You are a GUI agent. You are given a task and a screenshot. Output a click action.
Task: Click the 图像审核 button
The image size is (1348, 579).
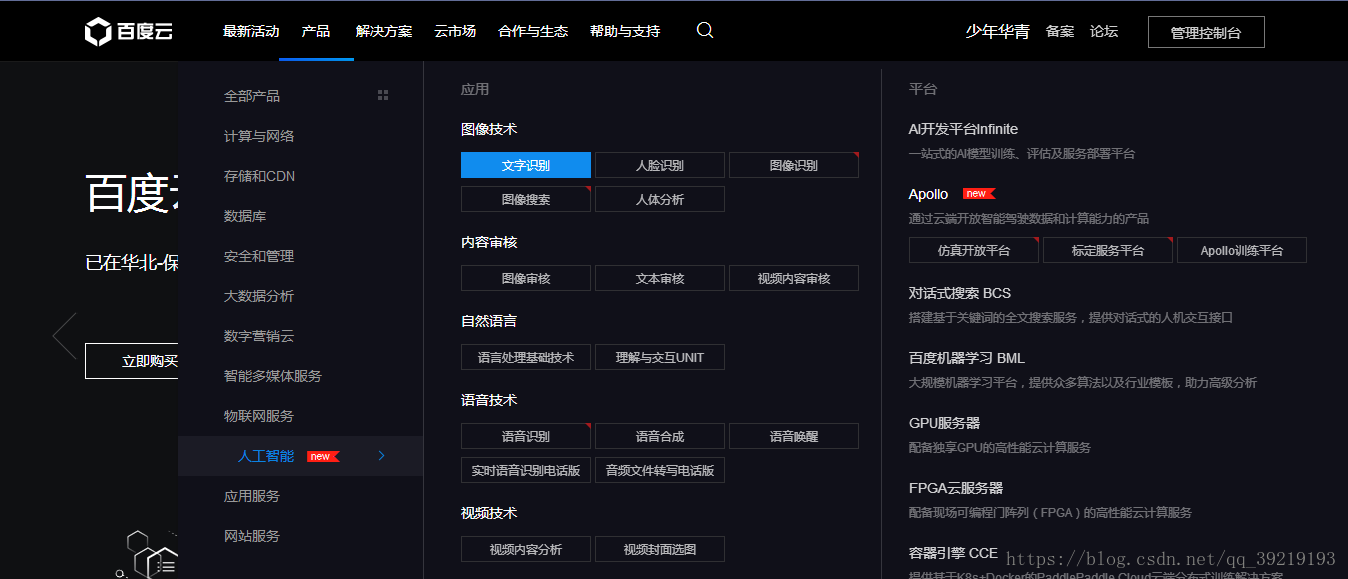[x=526, y=278]
